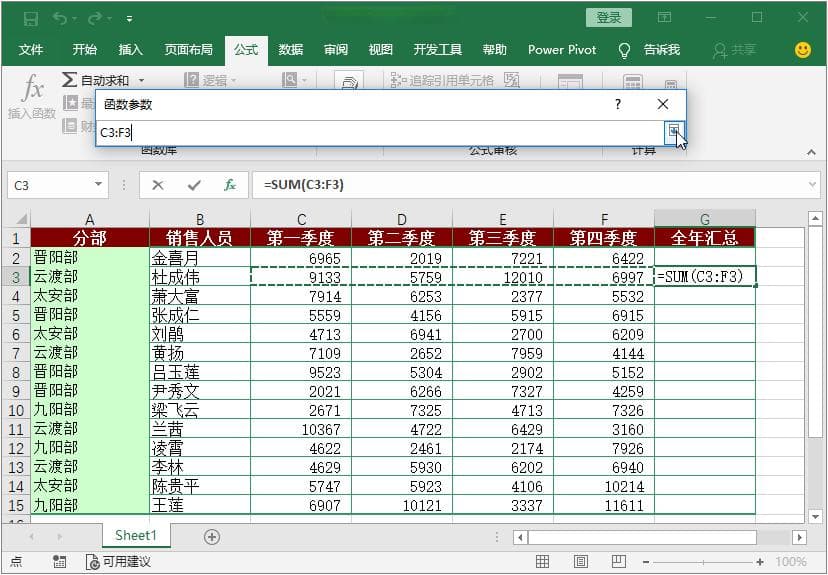Select row 8 header
828x575 pixels.
pyautogui.click(x=16, y=372)
